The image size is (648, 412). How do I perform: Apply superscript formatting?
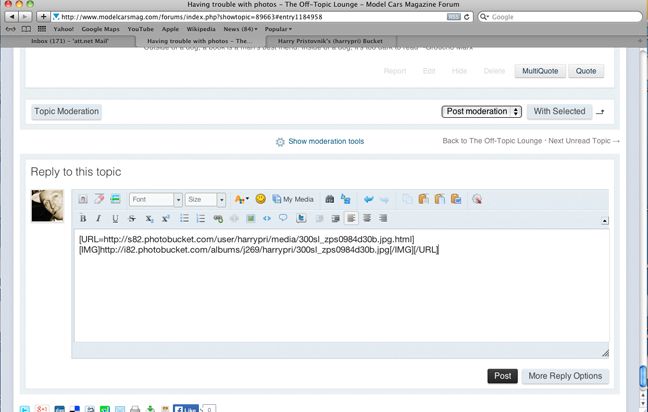click(166, 219)
